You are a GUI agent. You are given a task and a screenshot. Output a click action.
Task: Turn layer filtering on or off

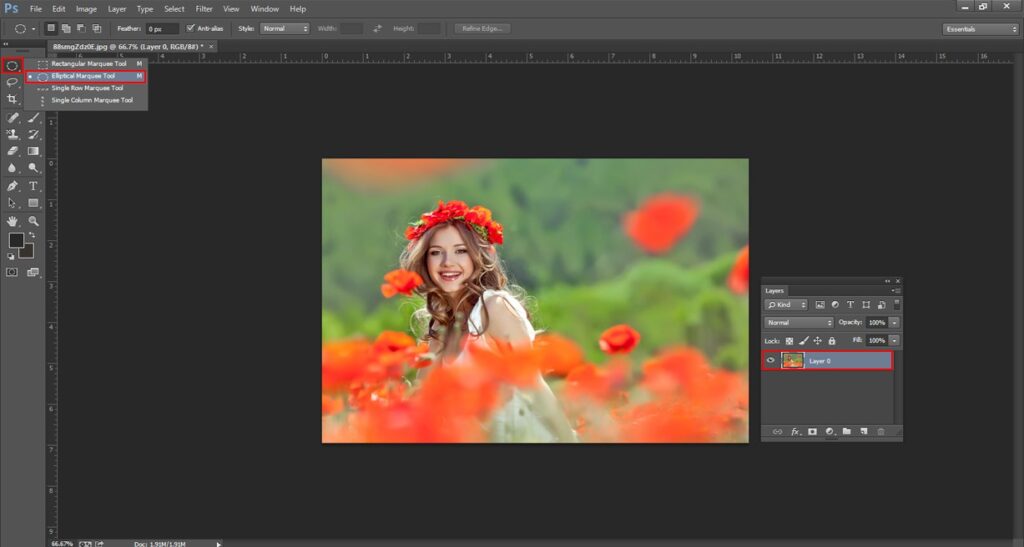897,304
